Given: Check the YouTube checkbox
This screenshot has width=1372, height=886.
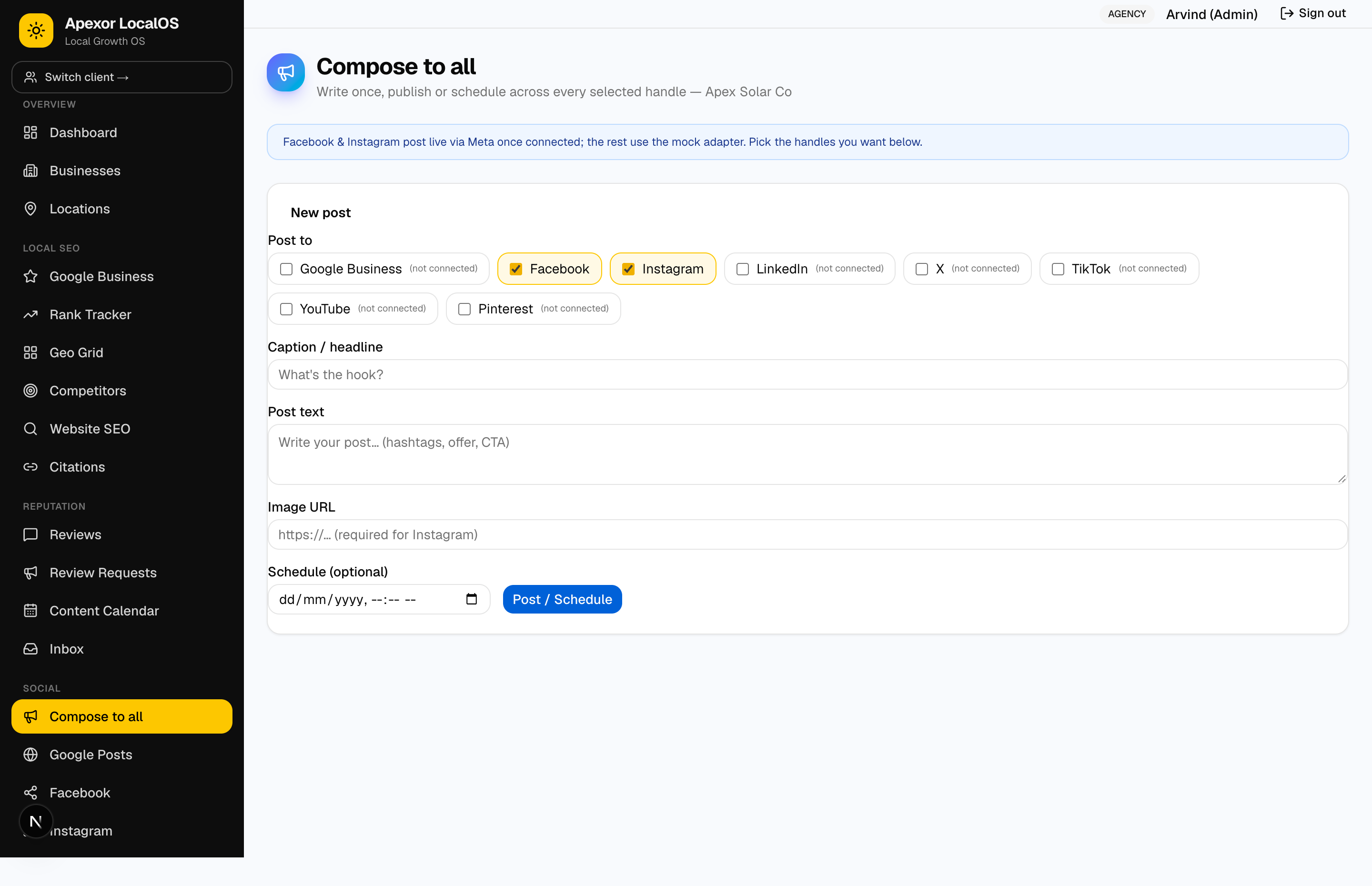Looking at the screenshot, I should (286, 309).
